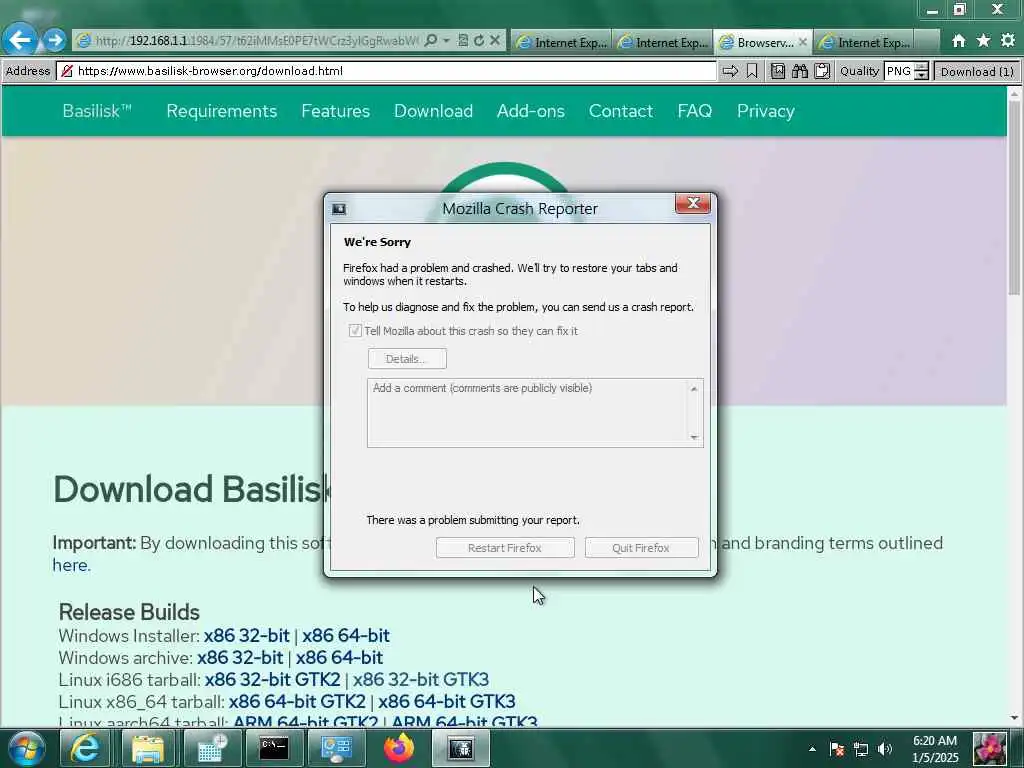Open IE Tools gear menu
1024x768 pixels.
click(1008, 40)
